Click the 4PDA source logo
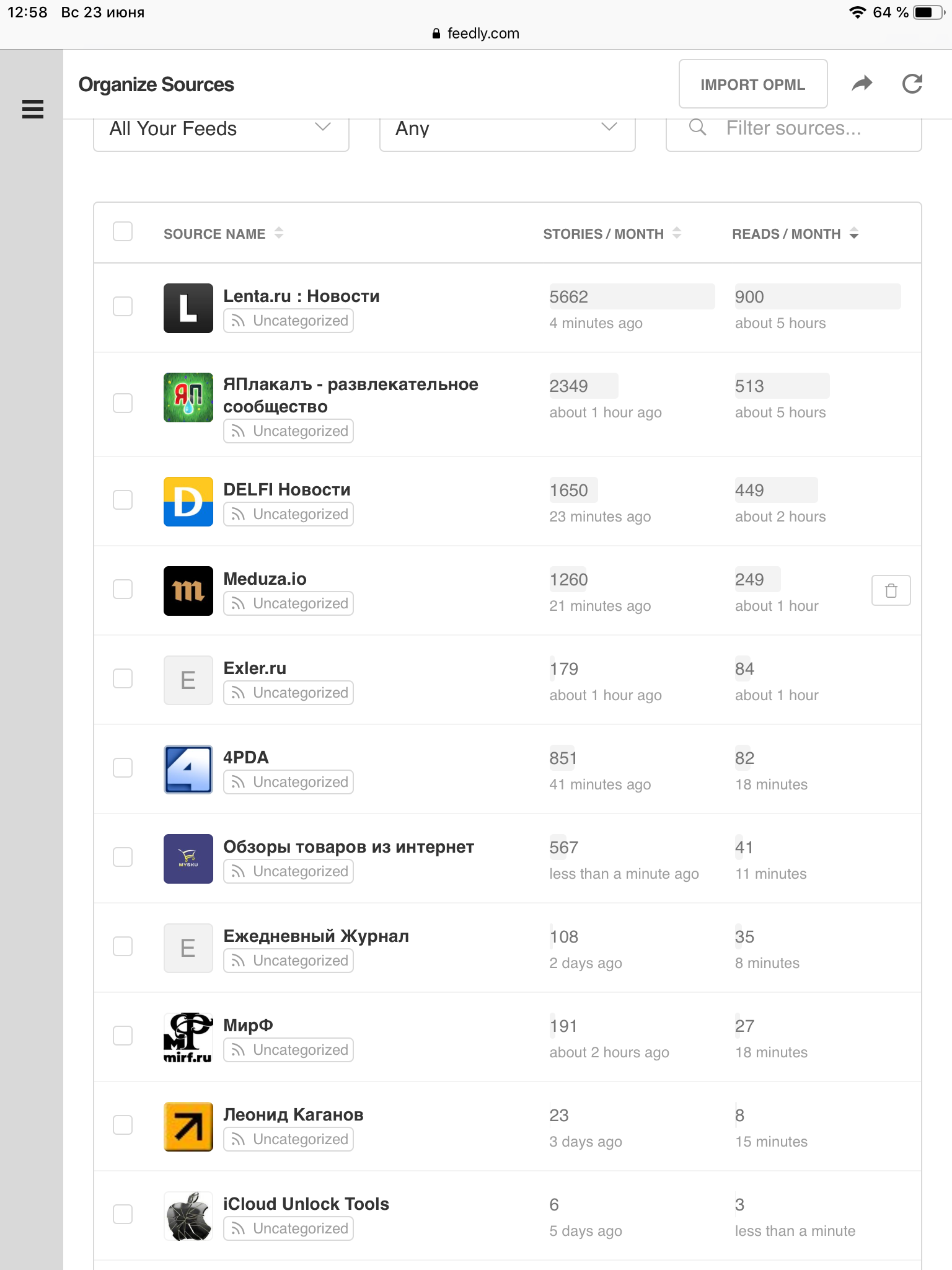This screenshot has height=1270, width=952. 188,770
